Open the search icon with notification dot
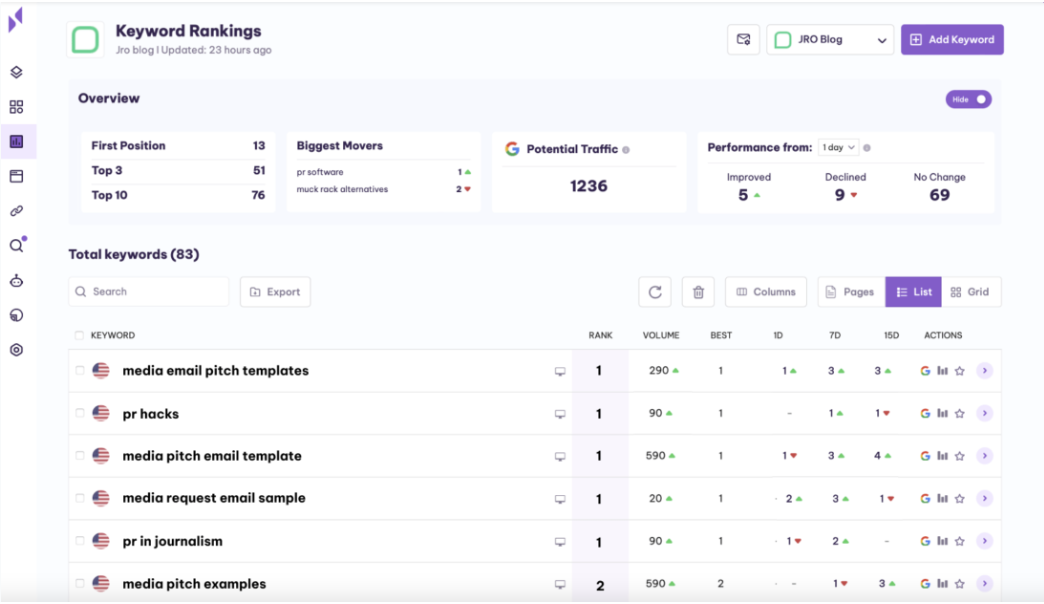 17,245
